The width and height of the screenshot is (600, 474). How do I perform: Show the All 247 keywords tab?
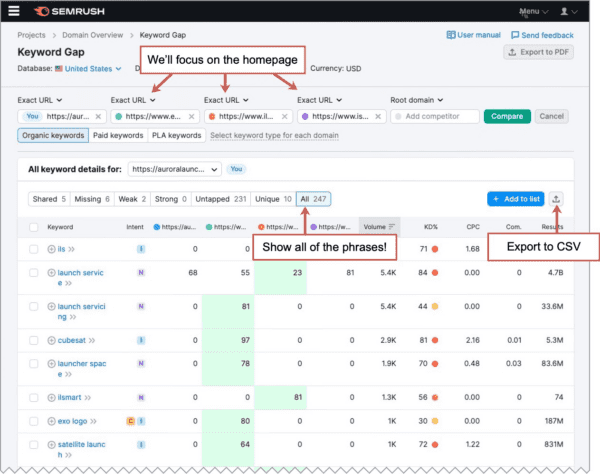click(x=313, y=199)
